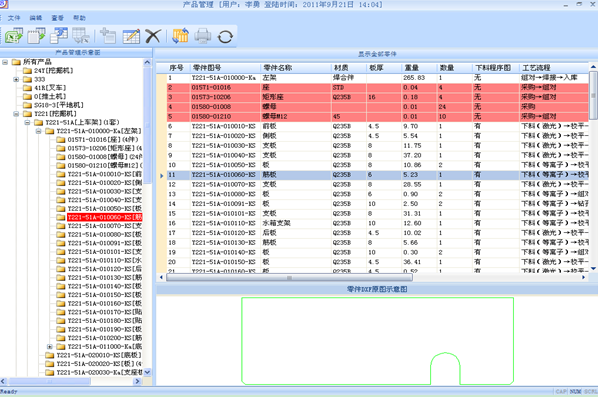Click the row indicator arrow beside row 11

pyautogui.click(x=161, y=175)
